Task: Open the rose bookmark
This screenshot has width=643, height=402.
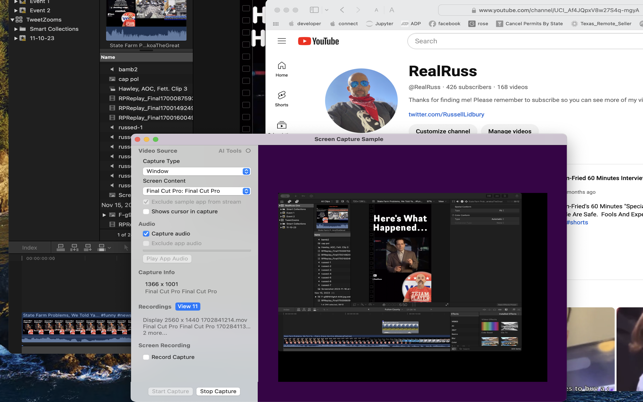Action: 478,24
